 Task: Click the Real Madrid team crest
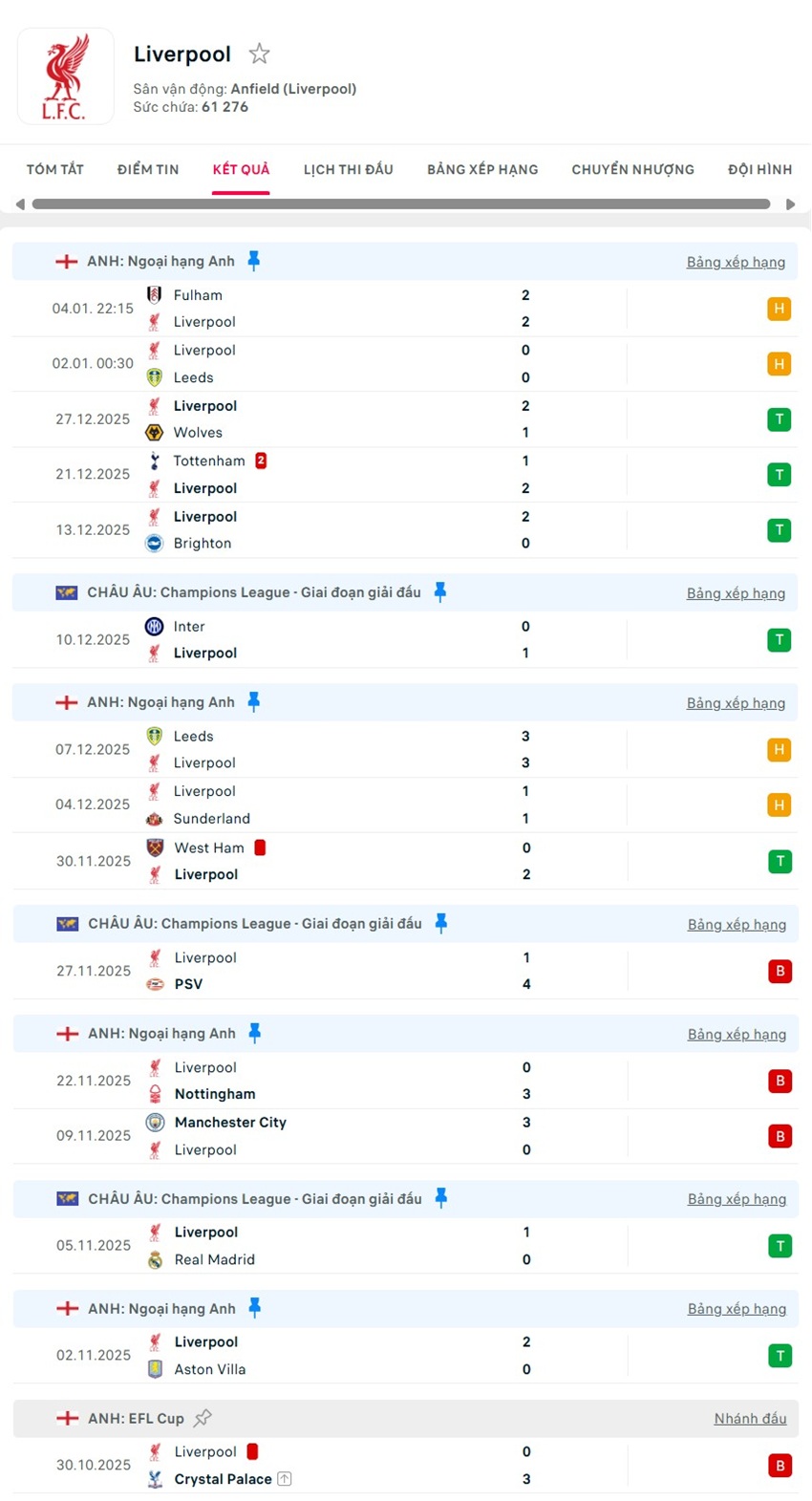(156, 1260)
